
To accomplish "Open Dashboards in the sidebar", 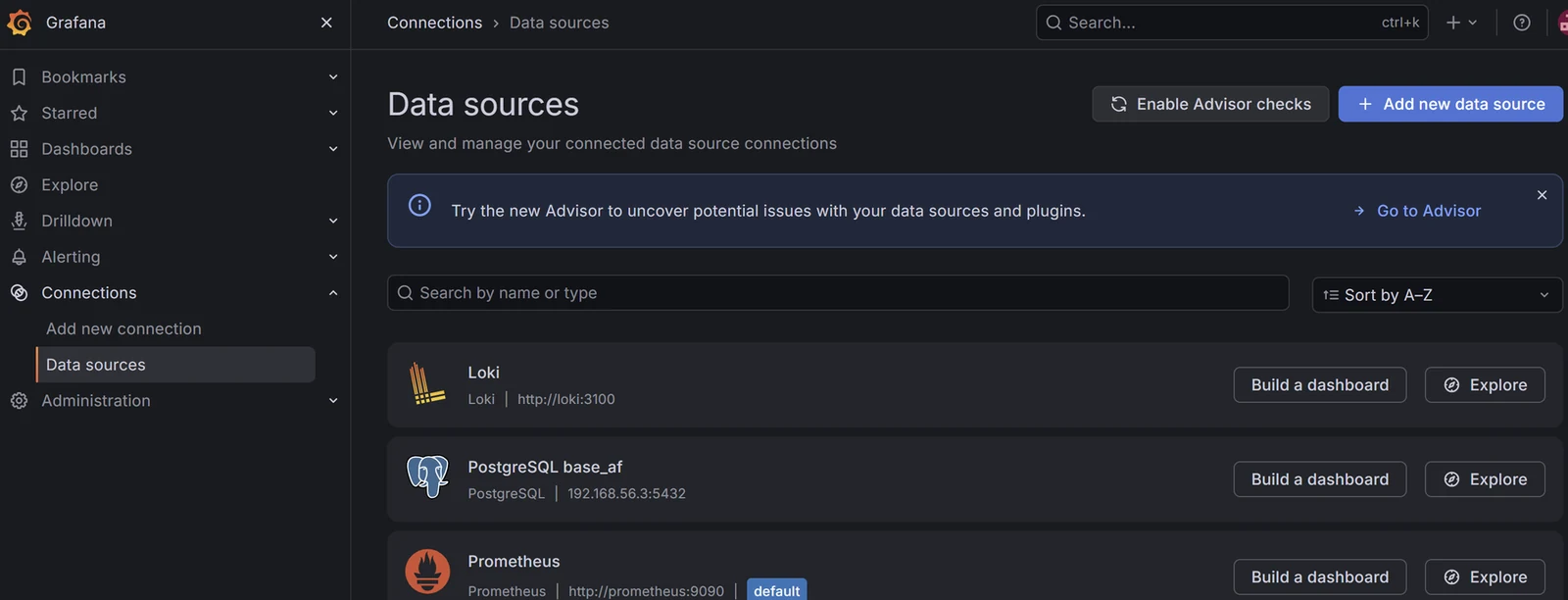I will [86, 149].
